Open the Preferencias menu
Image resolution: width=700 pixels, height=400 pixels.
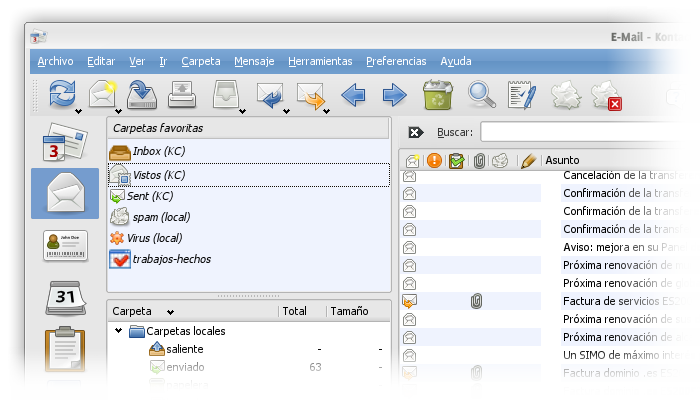tap(396, 61)
